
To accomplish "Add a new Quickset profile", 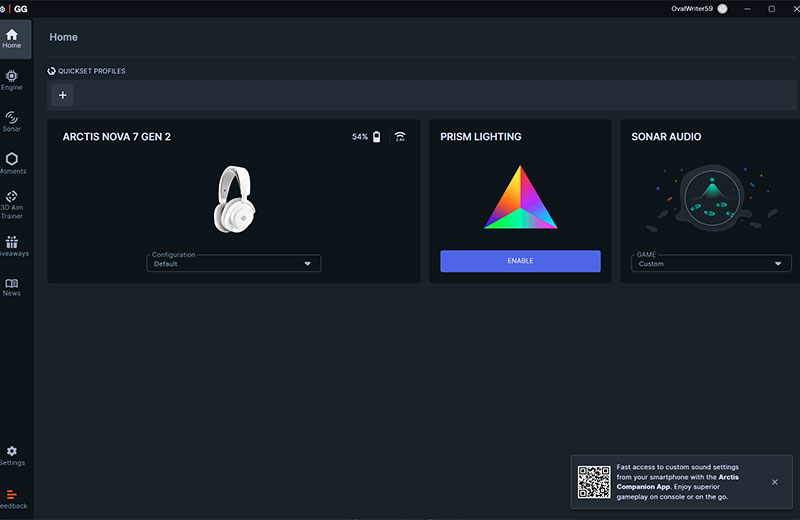I will 63,95.
